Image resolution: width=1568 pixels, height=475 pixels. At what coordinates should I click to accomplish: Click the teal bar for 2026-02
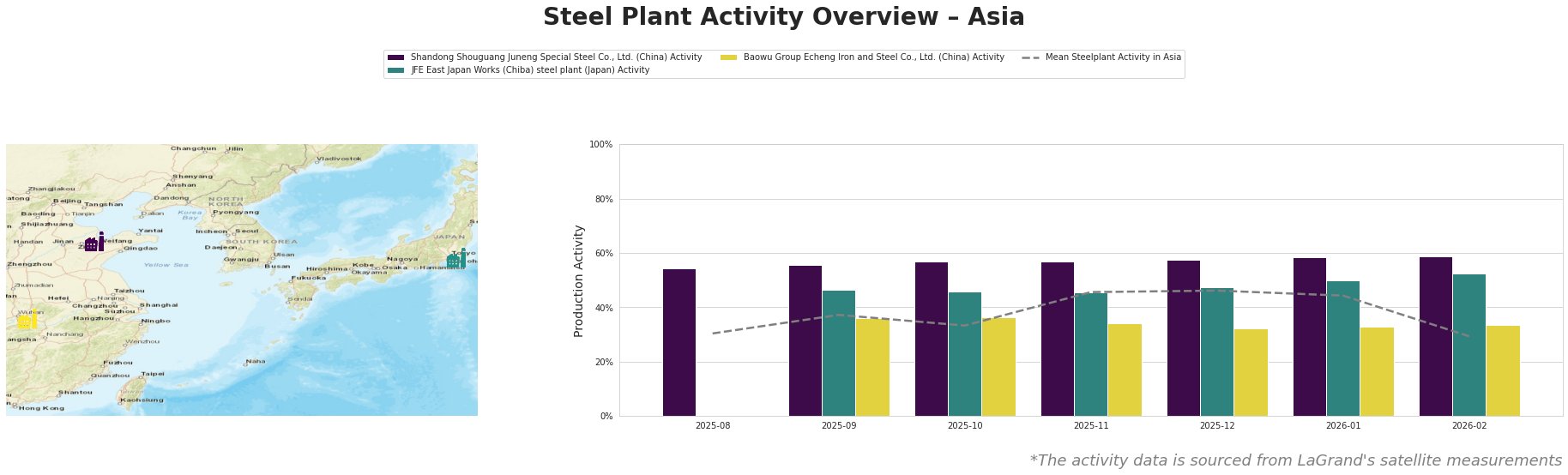(1469, 345)
